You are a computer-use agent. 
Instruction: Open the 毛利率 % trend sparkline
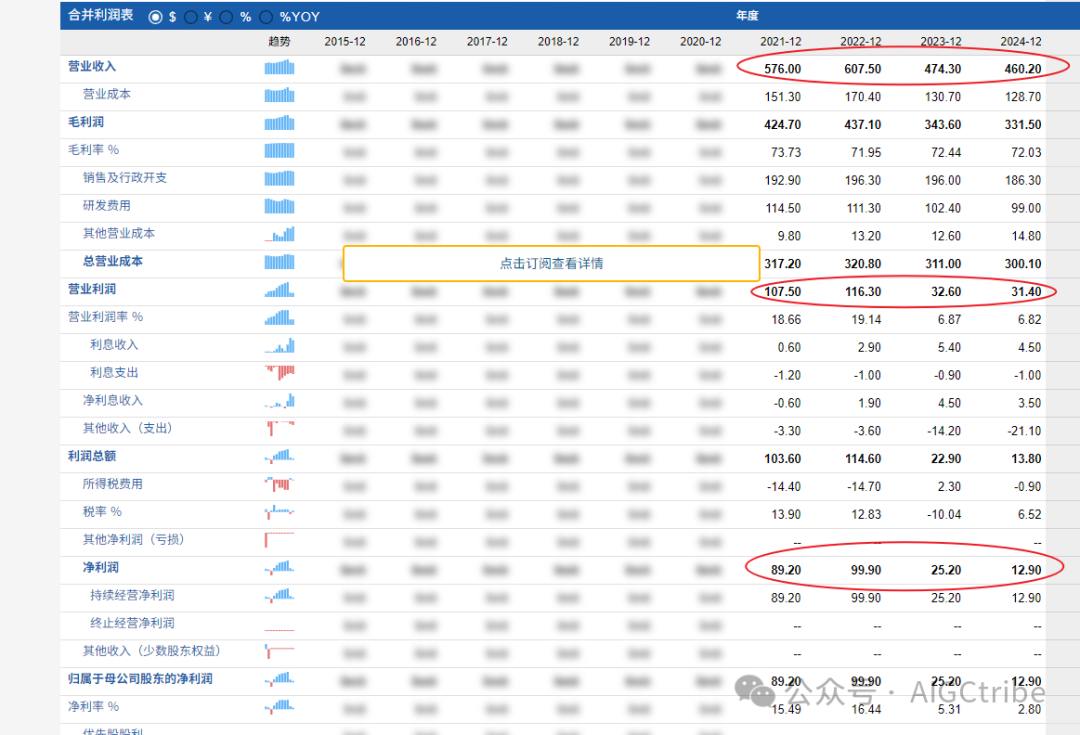coord(280,151)
